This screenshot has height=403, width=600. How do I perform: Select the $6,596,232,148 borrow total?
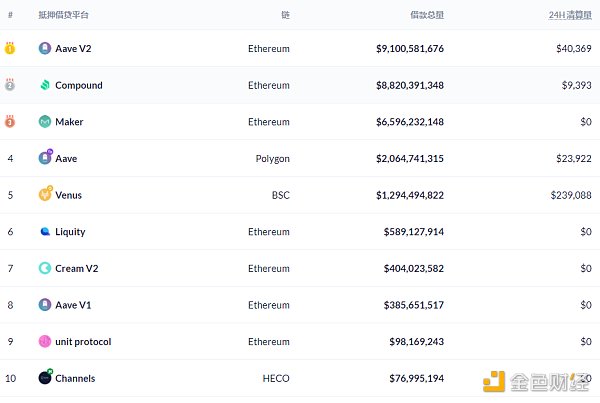pyautogui.click(x=410, y=122)
